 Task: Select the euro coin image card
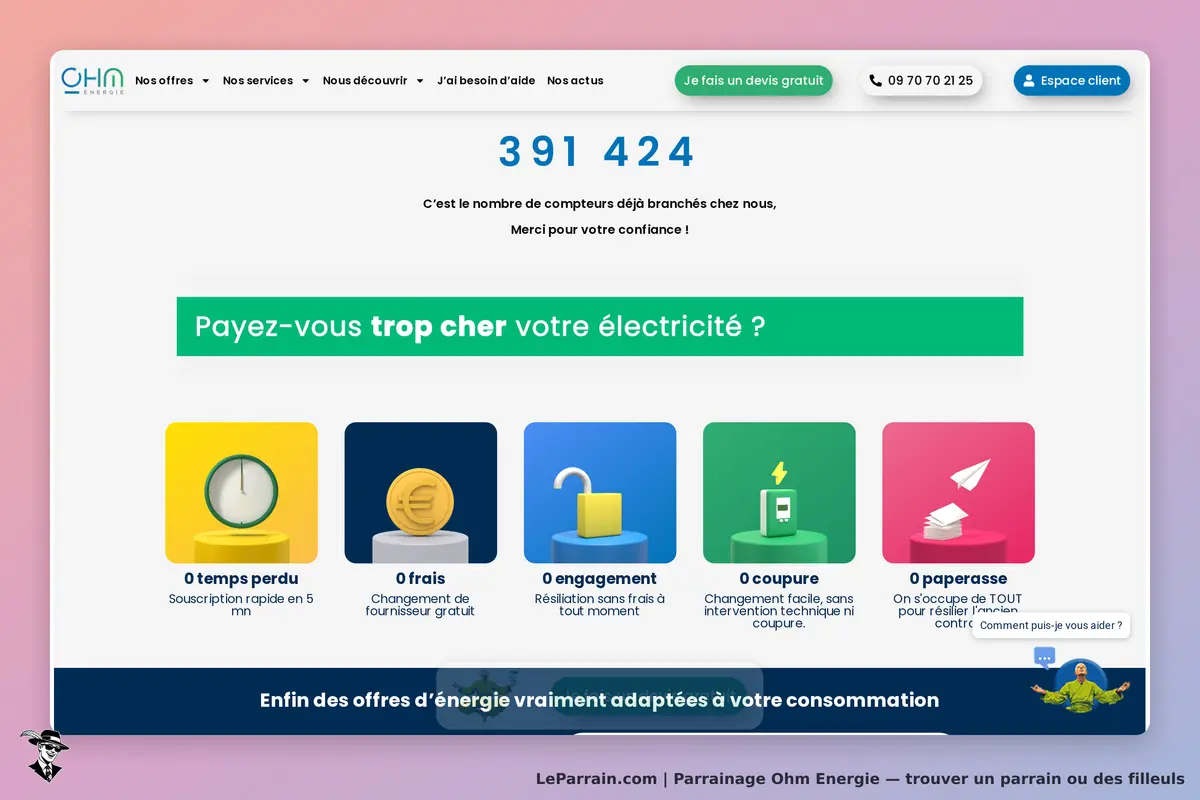(421, 493)
